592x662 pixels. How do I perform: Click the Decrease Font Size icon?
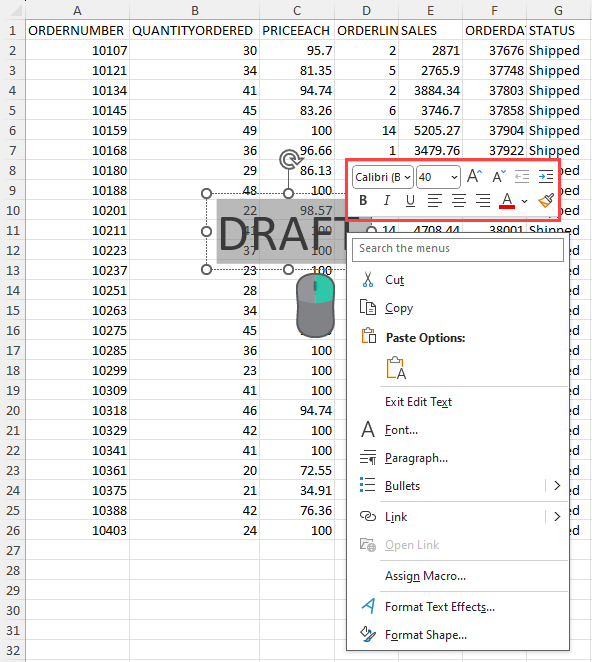pos(499,176)
